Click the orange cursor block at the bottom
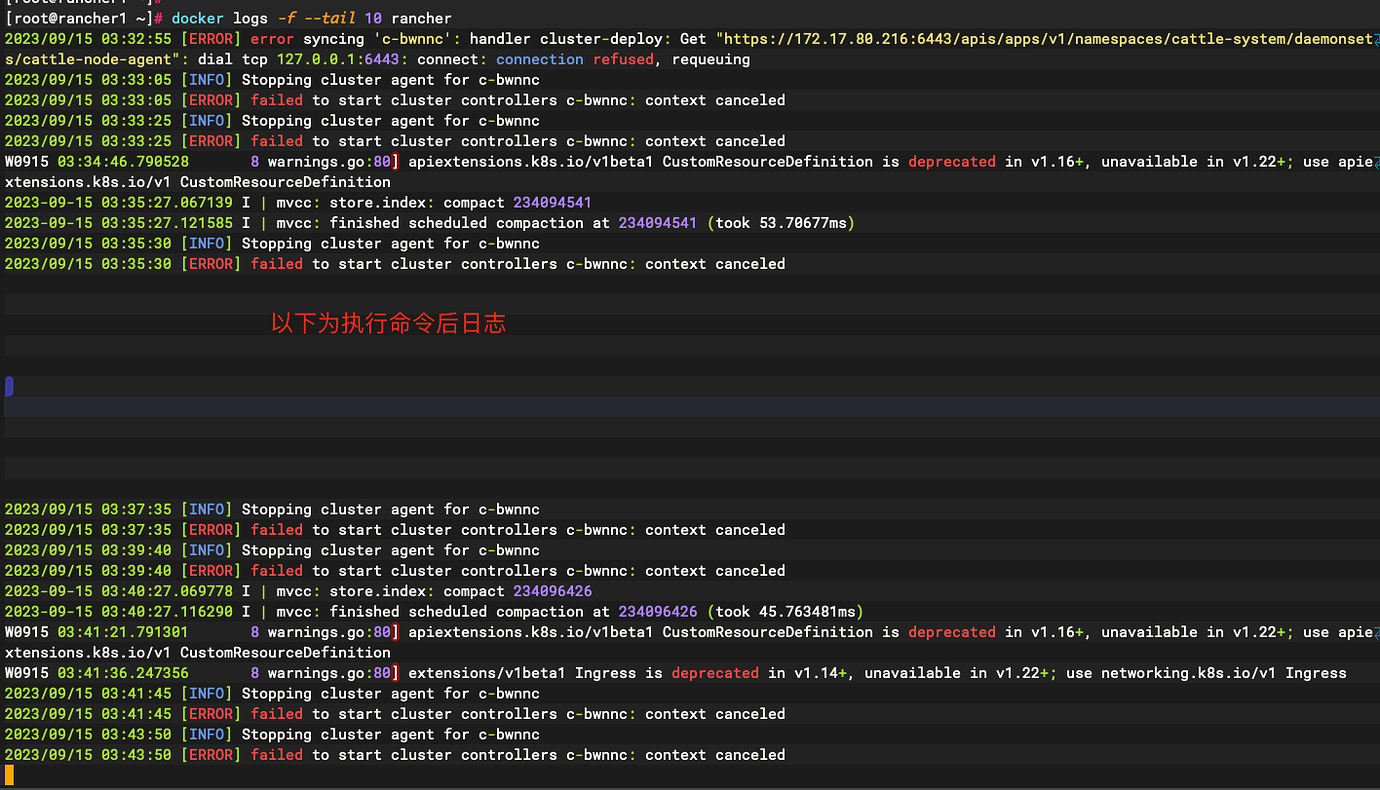 (9, 775)
